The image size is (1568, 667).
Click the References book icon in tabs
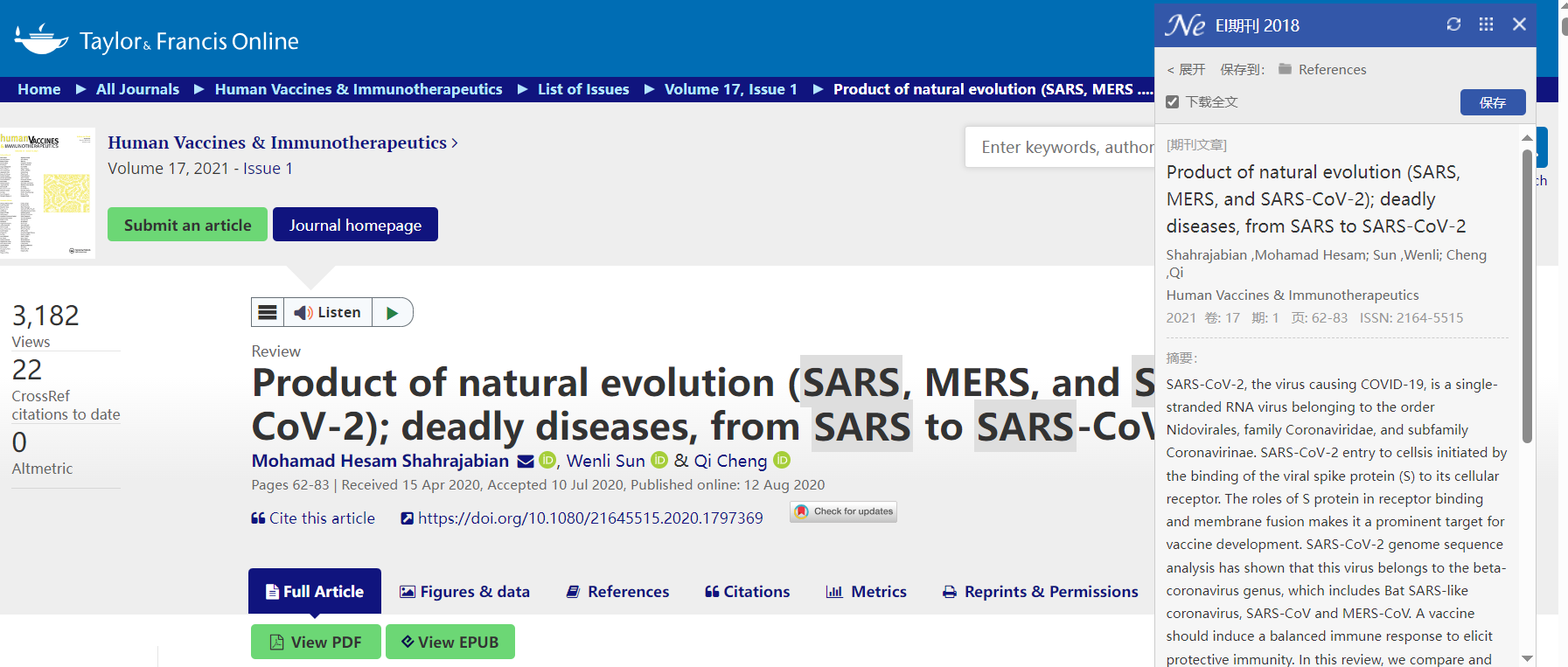tap(574, 592)
